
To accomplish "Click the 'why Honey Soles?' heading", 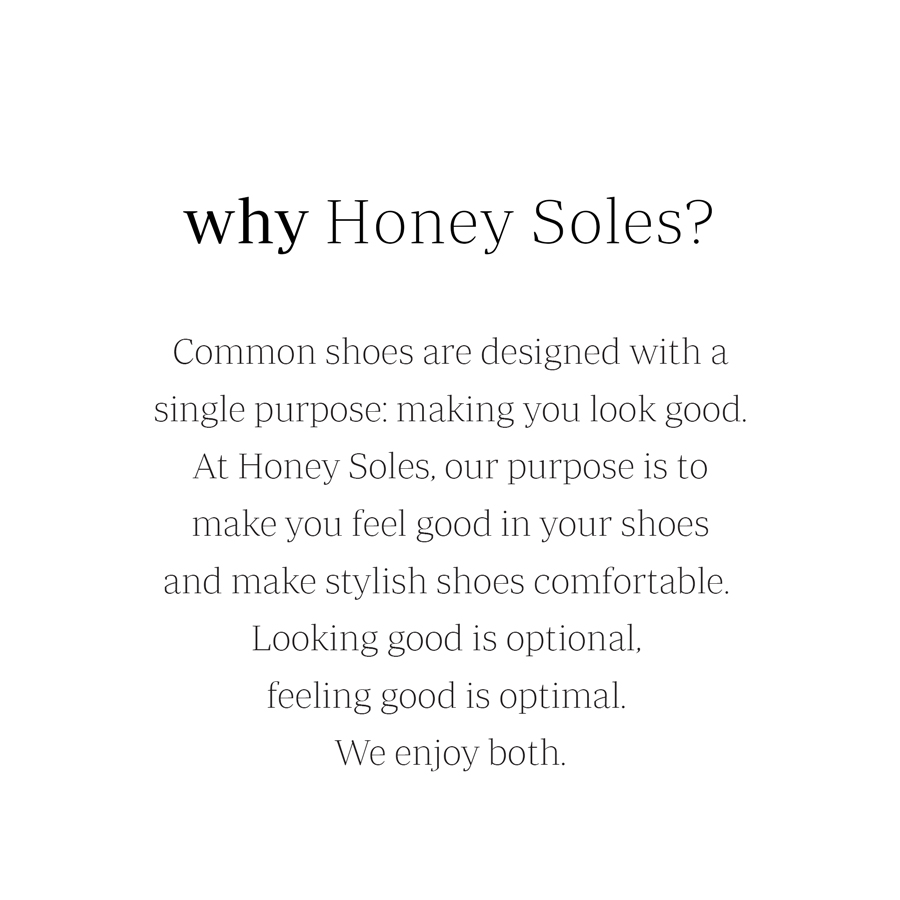I will click(449, 224).
